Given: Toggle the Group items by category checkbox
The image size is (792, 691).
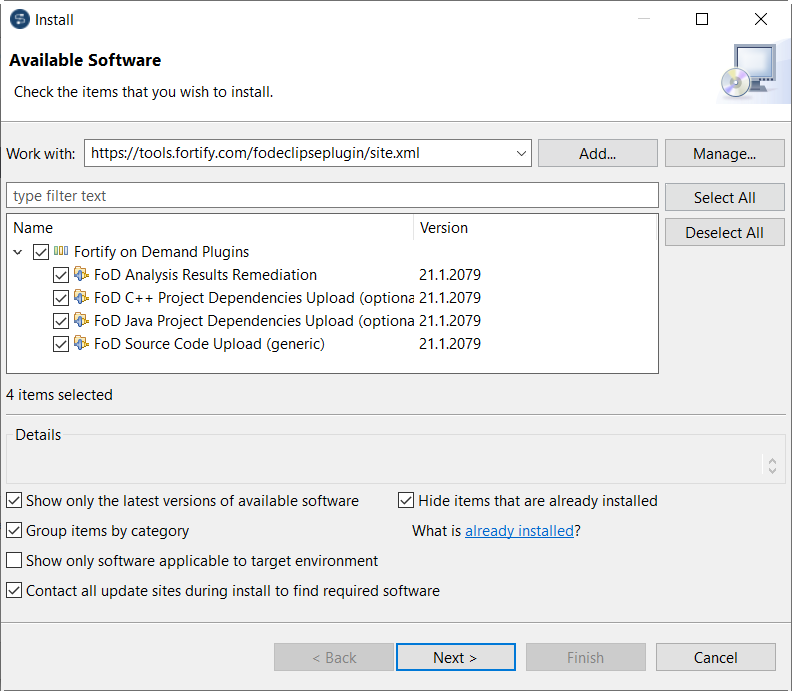Looking at the screenshot, I should (x=14, y=531).
